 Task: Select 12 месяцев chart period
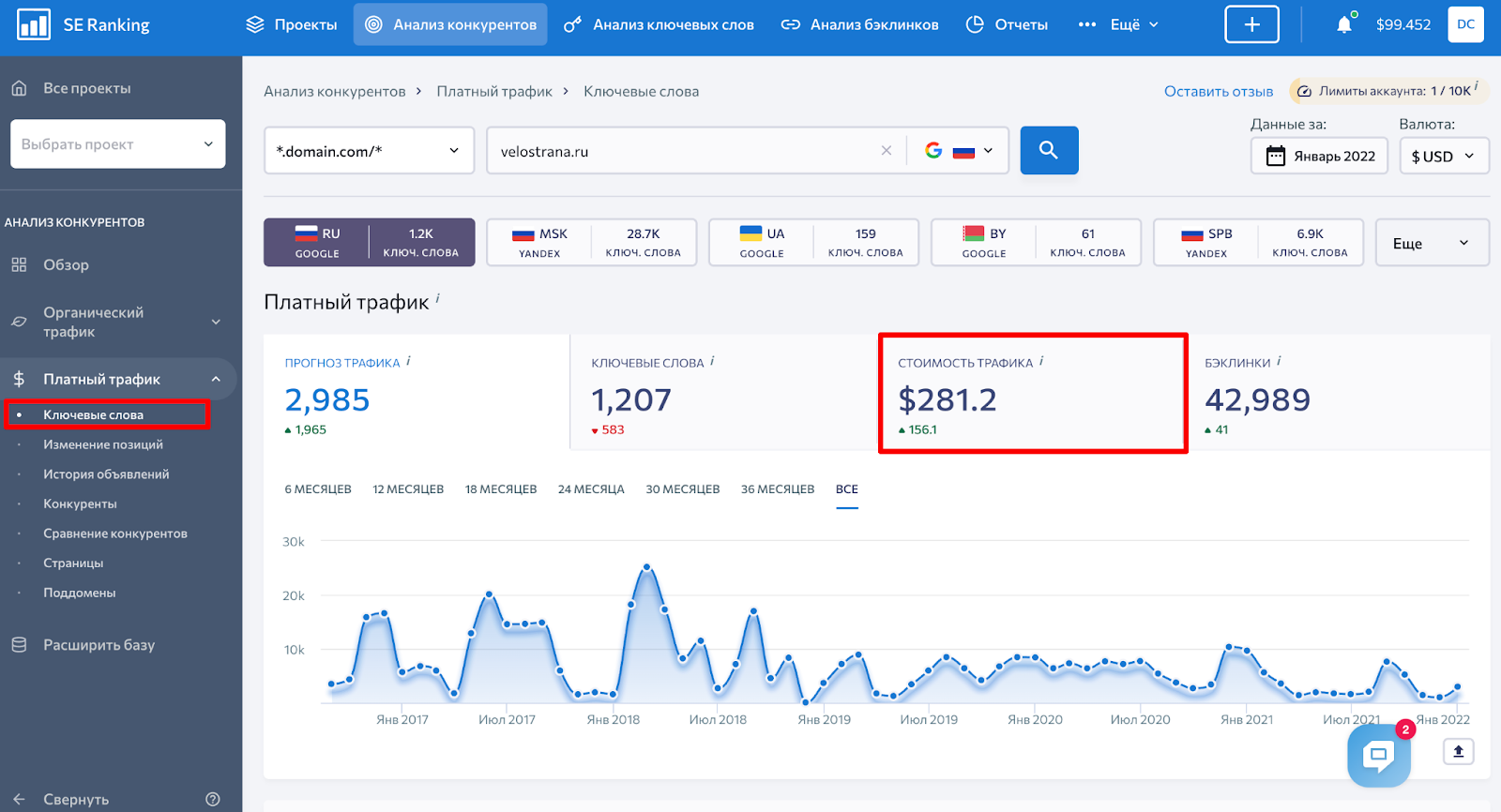click(408, 489)
